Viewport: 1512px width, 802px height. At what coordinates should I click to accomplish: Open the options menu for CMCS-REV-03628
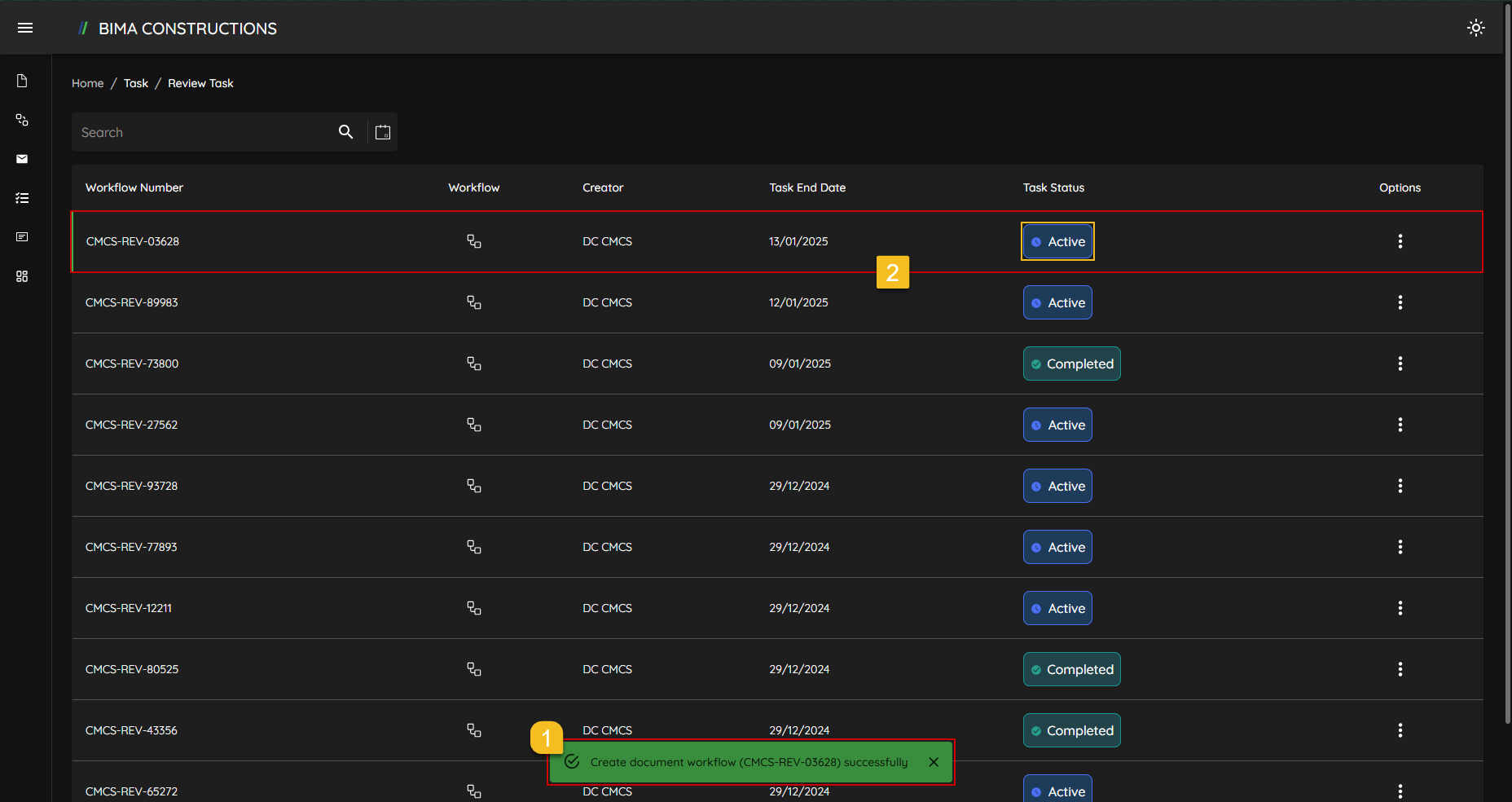point(1400,241)
